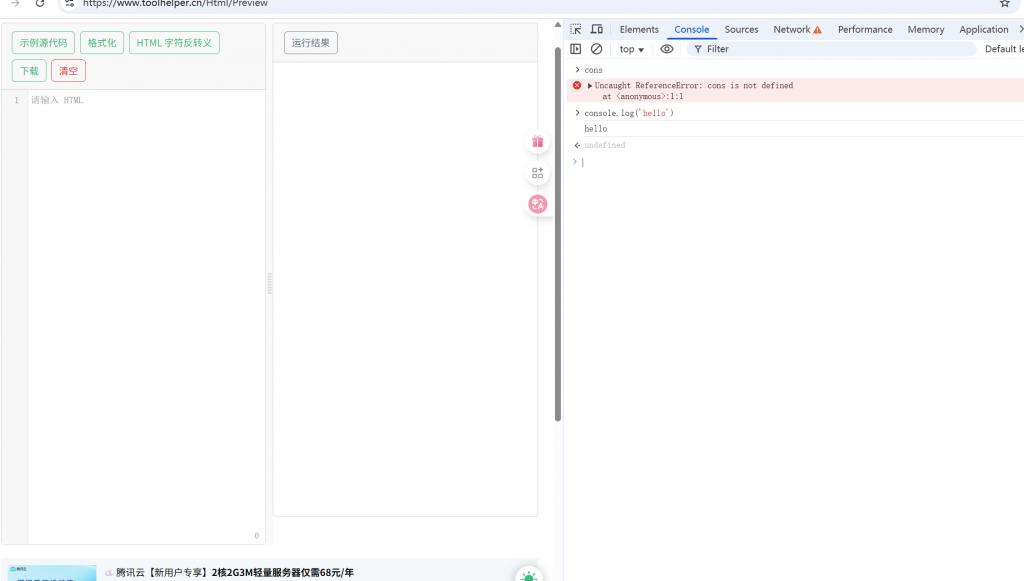Click the pink translate floating icon
The height and width of the screenshot is (581, 1024).
[x=538, y=204]
